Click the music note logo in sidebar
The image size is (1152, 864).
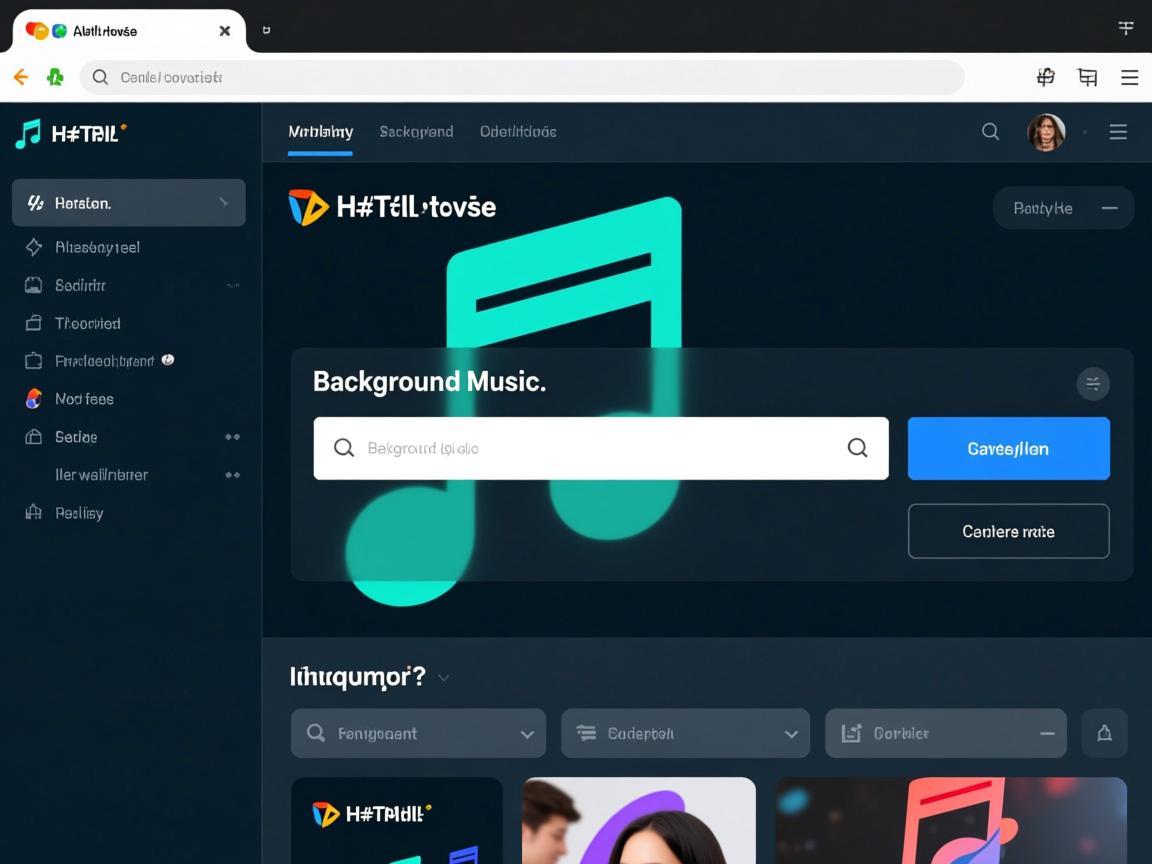coord(28,133)
